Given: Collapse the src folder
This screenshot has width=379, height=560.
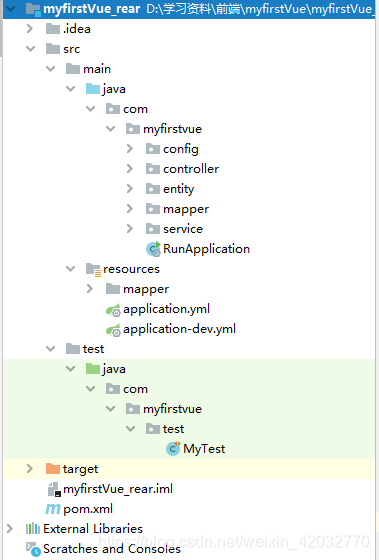Looking at the screenshot, I should click(31, 49).
